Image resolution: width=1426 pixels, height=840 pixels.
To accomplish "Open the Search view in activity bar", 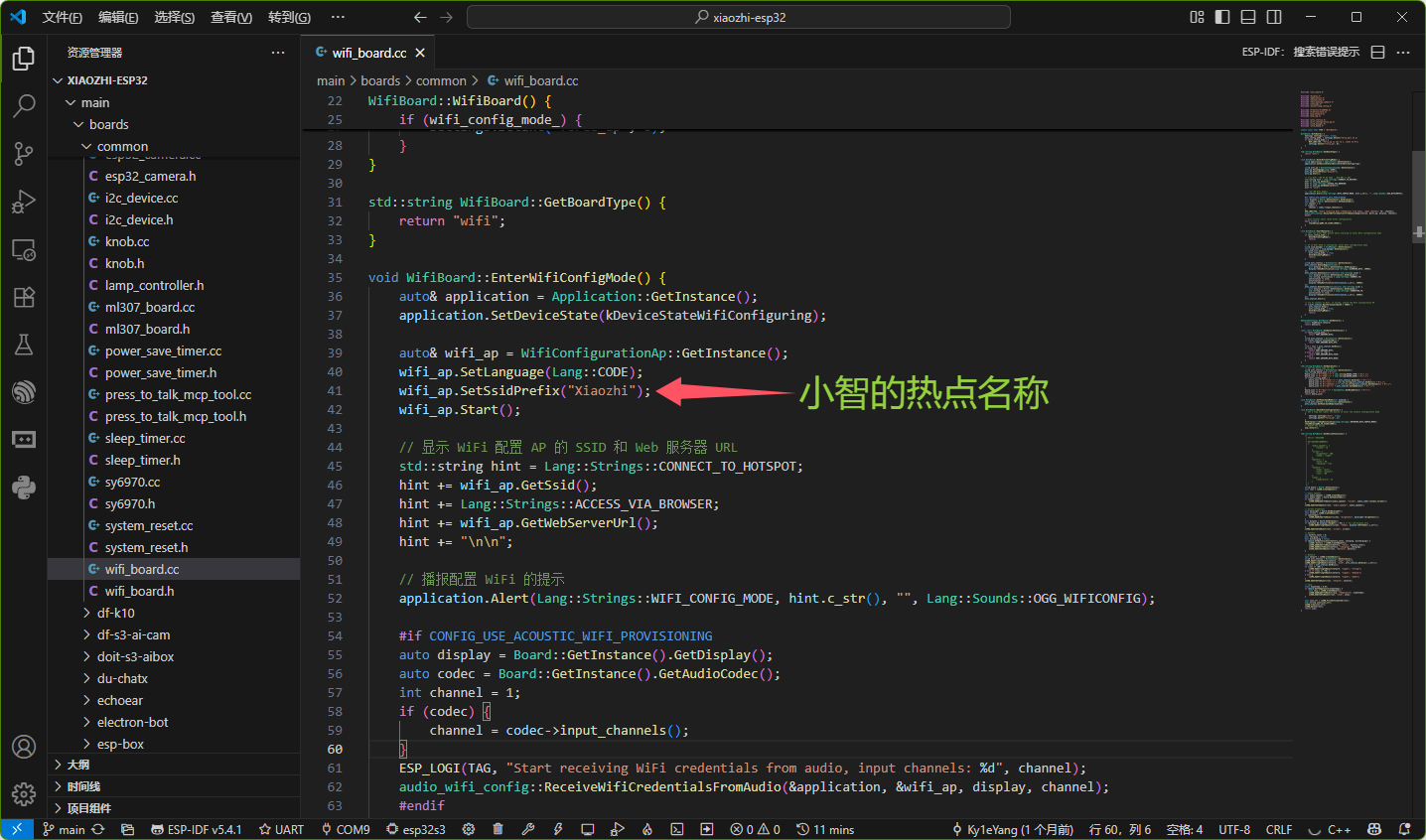I will click(x=24, y=105).
